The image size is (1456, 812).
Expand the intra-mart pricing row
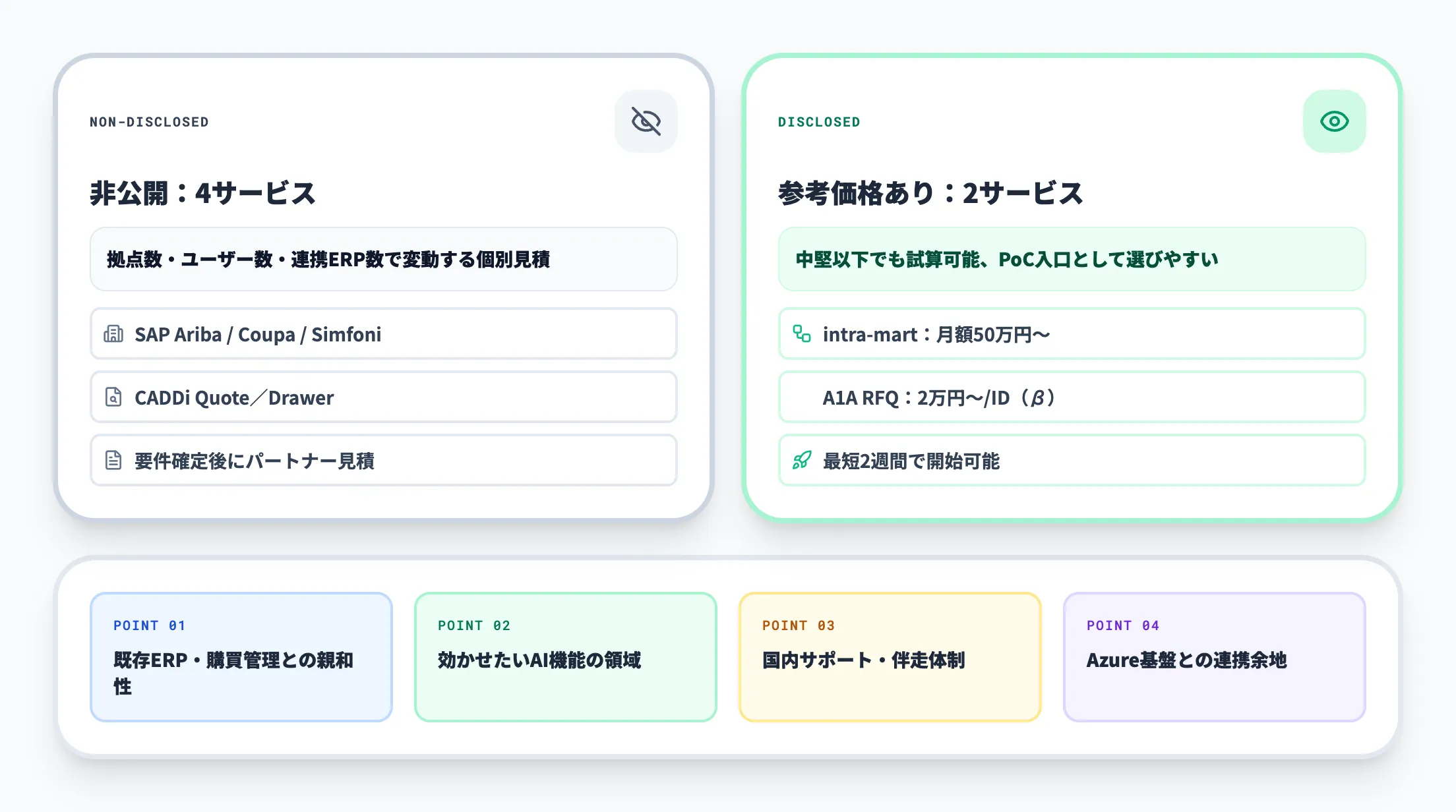click(x=1073, y=334)
